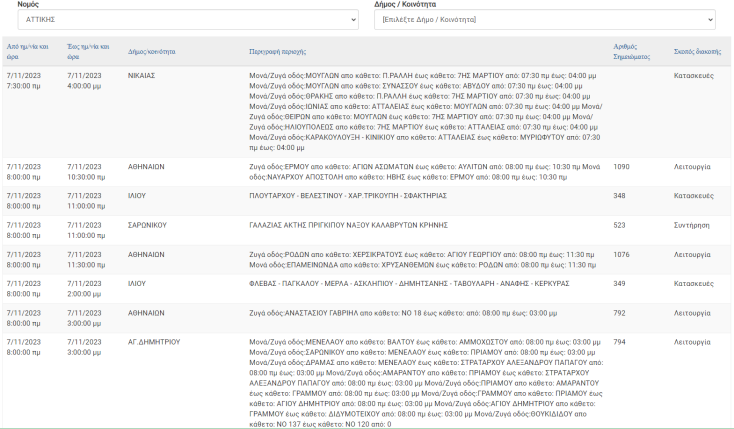734x429 pixels.
Task: Select the ΑΓ.ΔΗΜΗΤΡΙΟΥ municipality cell
Action: point(153,342)
